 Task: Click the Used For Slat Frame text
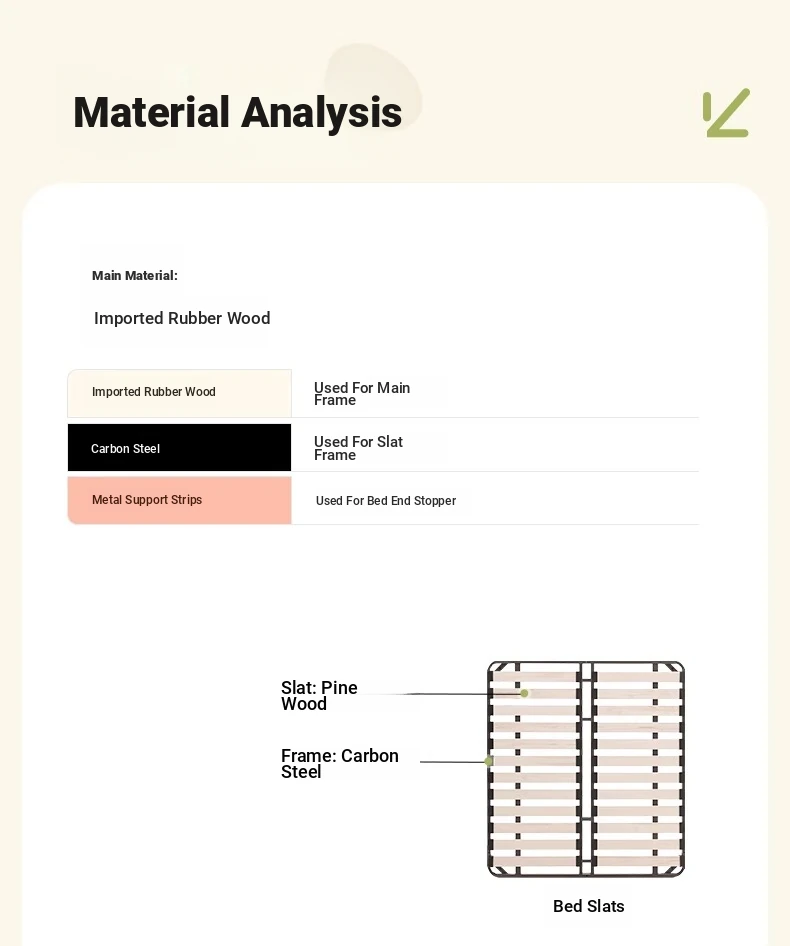click(358, 448)
